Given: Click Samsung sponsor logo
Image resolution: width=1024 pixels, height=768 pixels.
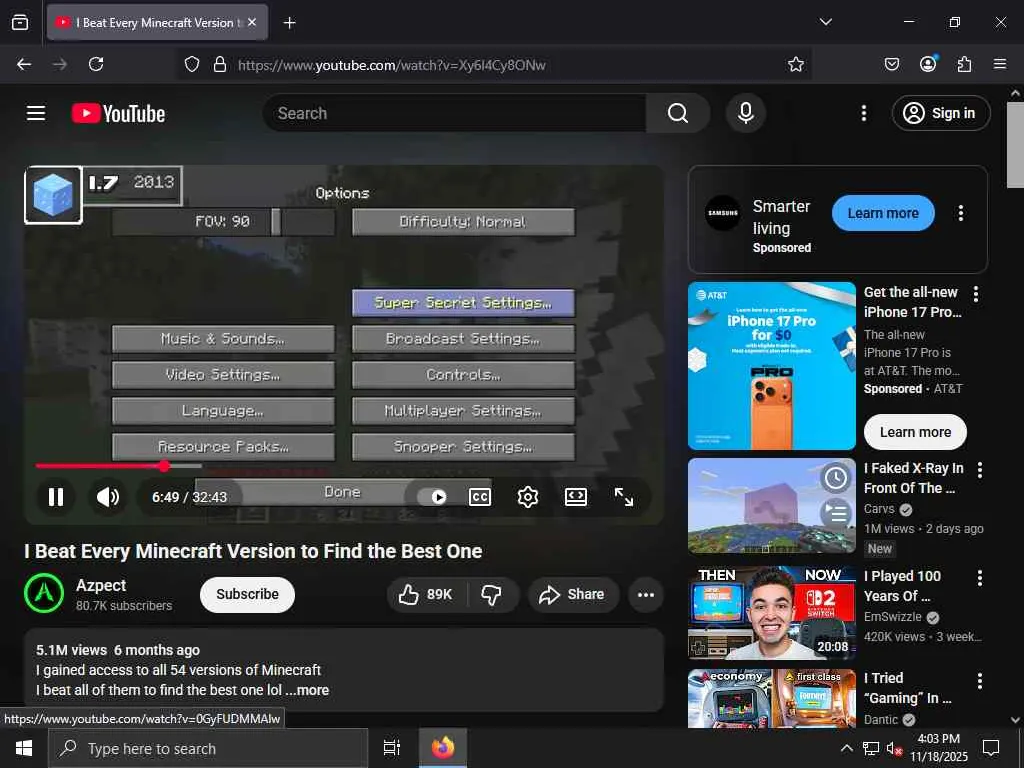Looking at the screenshot, I should 723,213.
